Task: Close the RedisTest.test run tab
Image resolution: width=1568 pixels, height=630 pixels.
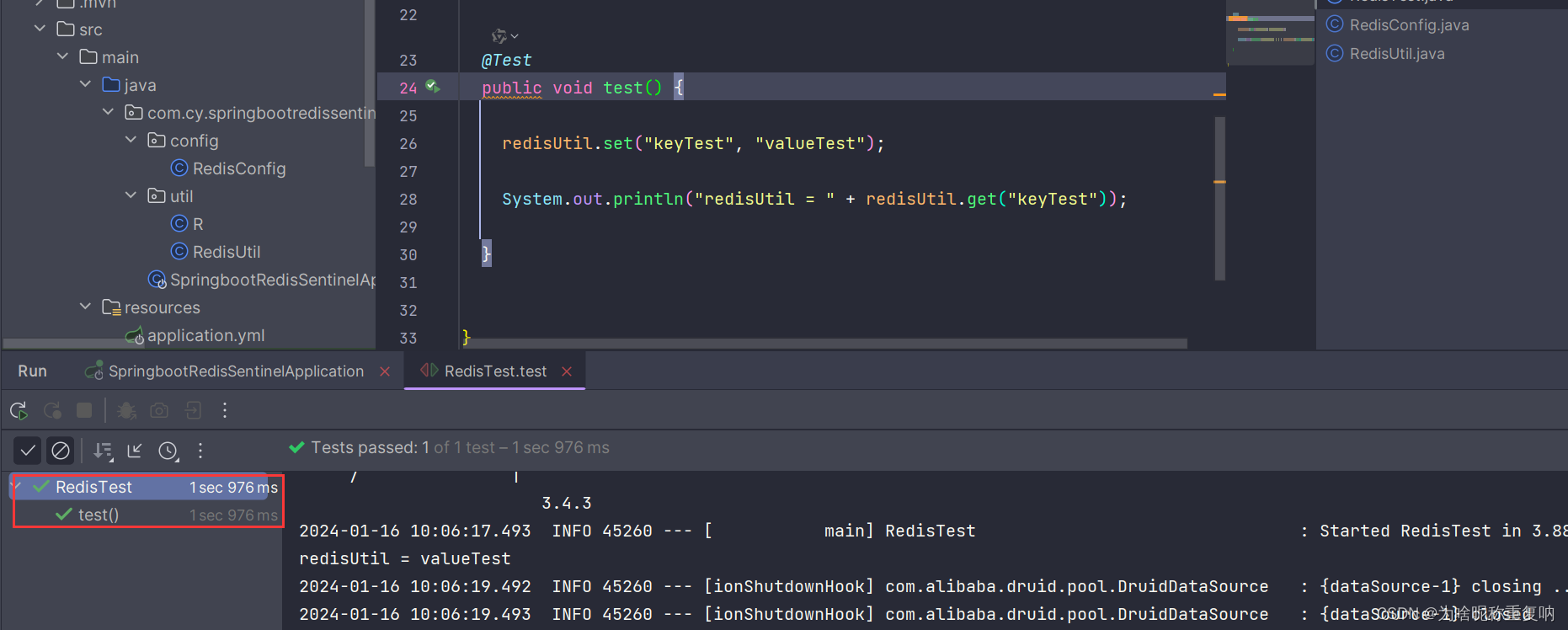Action: click(x=567, y=371)
